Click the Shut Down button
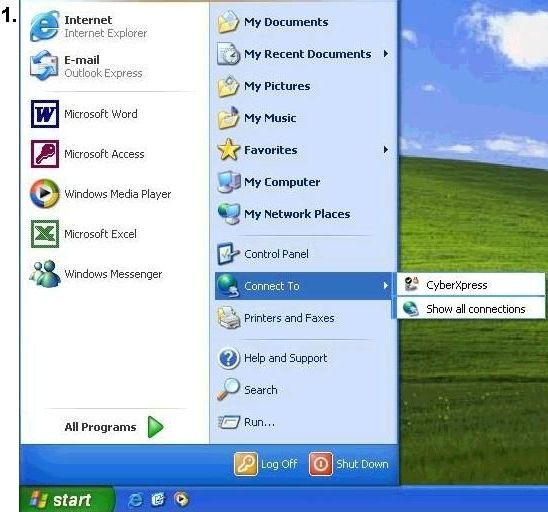Screen dimensions: 548x512 pos(349,464)
